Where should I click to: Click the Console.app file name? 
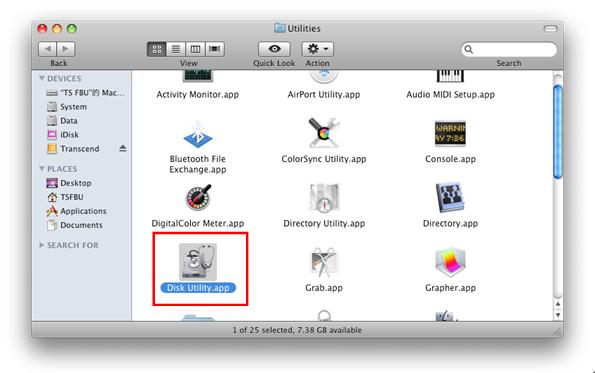(x=450, y=159)
